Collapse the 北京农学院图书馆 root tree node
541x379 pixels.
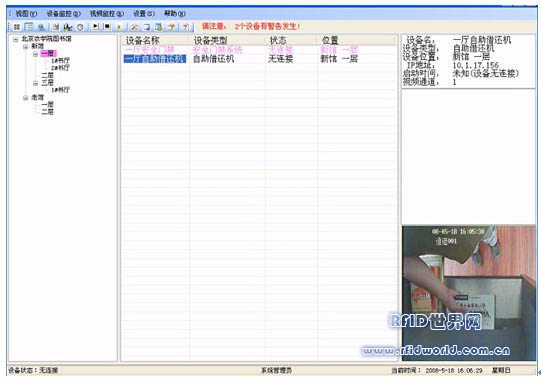point(16,39)
